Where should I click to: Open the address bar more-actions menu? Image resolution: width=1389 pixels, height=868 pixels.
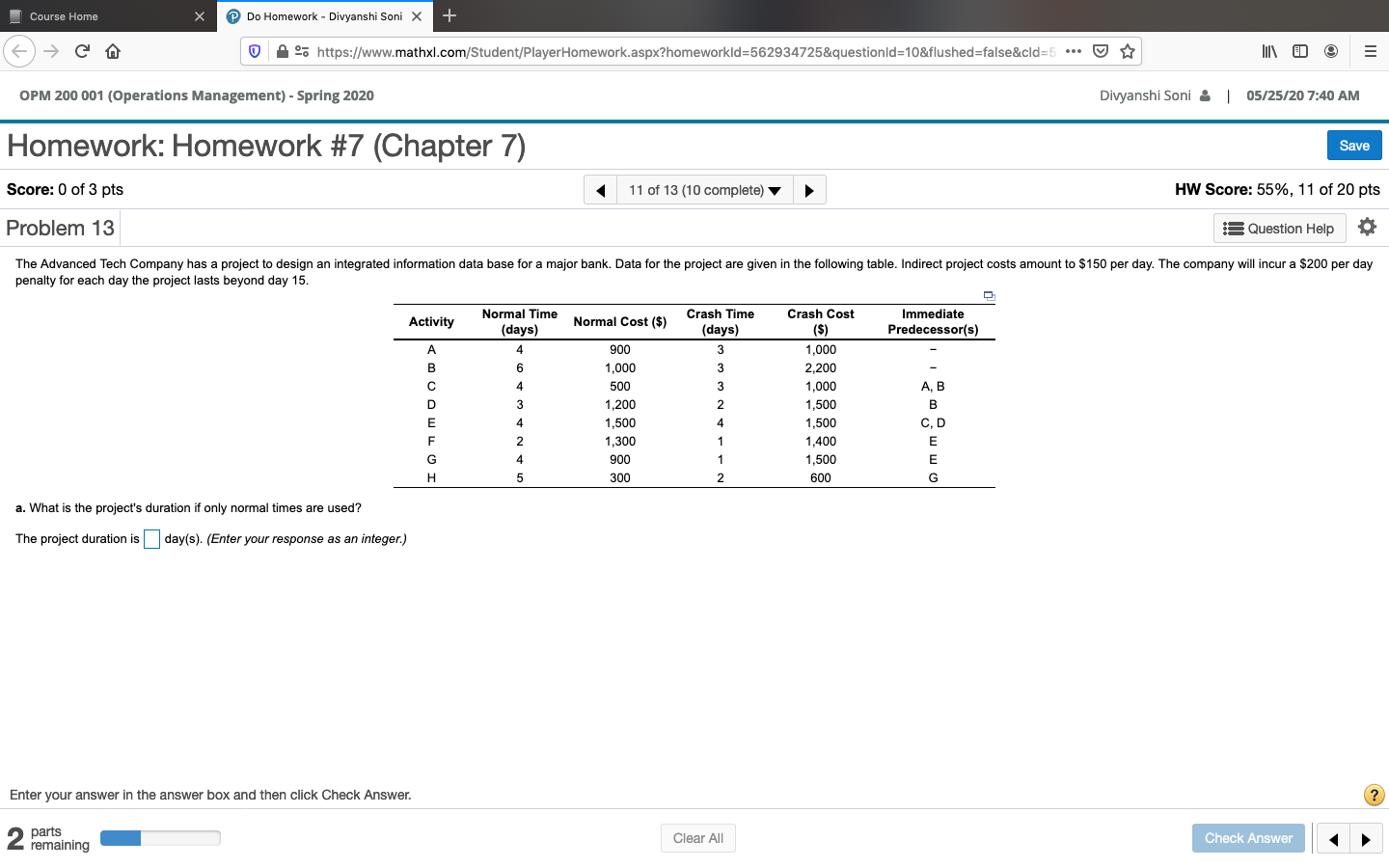click(1074, 50)
